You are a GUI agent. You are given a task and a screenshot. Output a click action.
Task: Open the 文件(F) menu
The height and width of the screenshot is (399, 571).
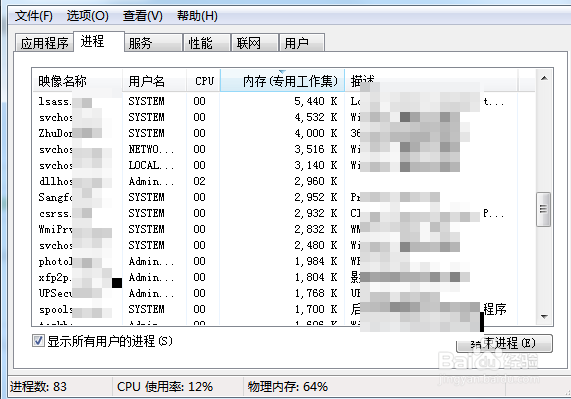pos(34,16)
